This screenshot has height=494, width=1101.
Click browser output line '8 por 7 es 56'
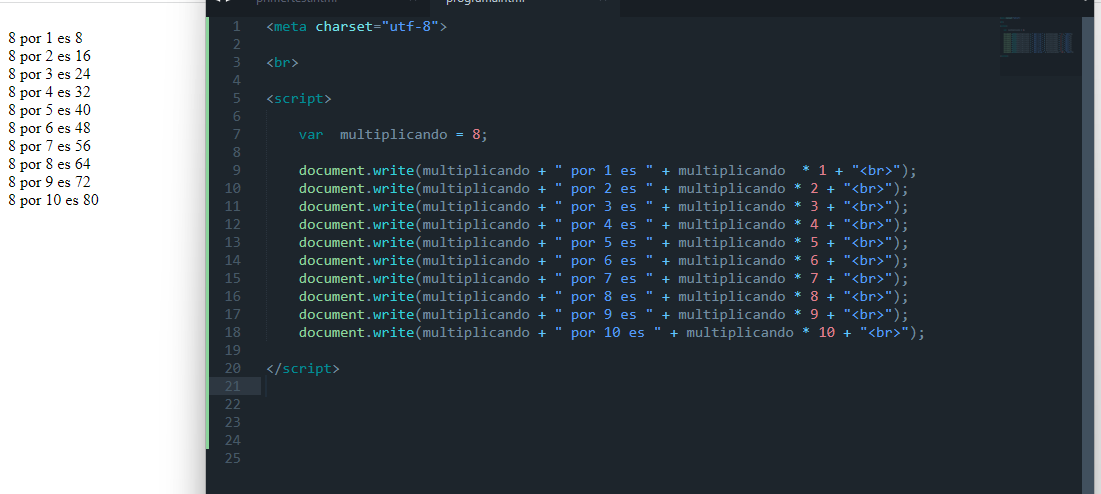50,147
